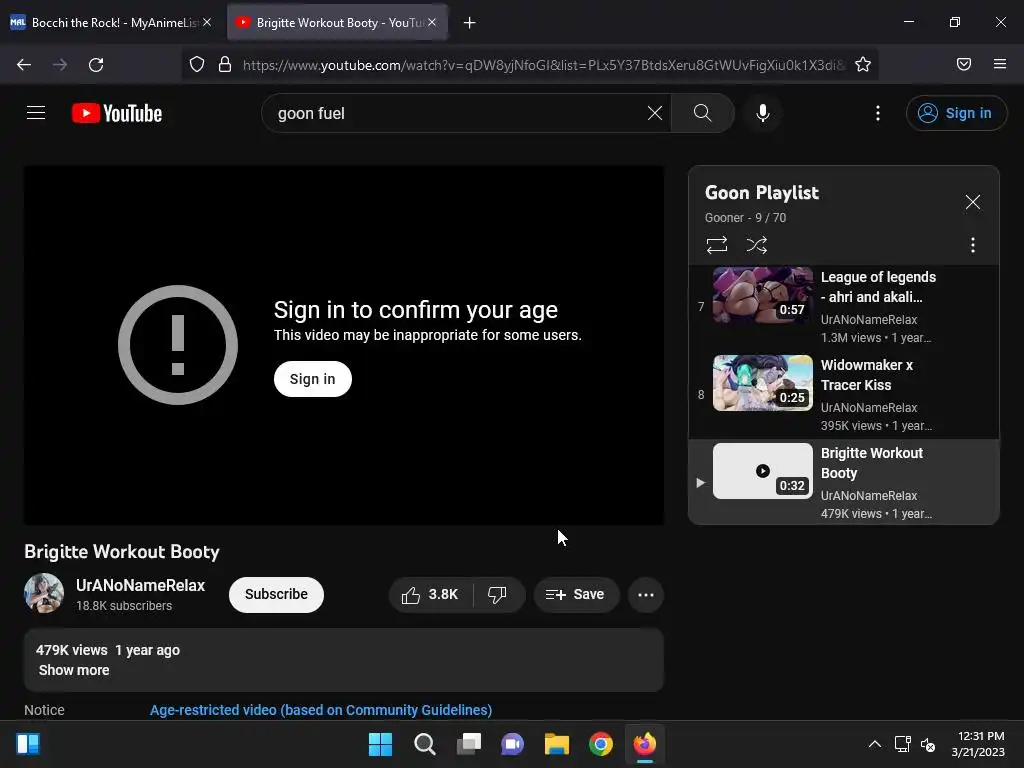Open Task View on taskbar
Viewport: 1024px width, 768px height.
[x=469, y=744]
